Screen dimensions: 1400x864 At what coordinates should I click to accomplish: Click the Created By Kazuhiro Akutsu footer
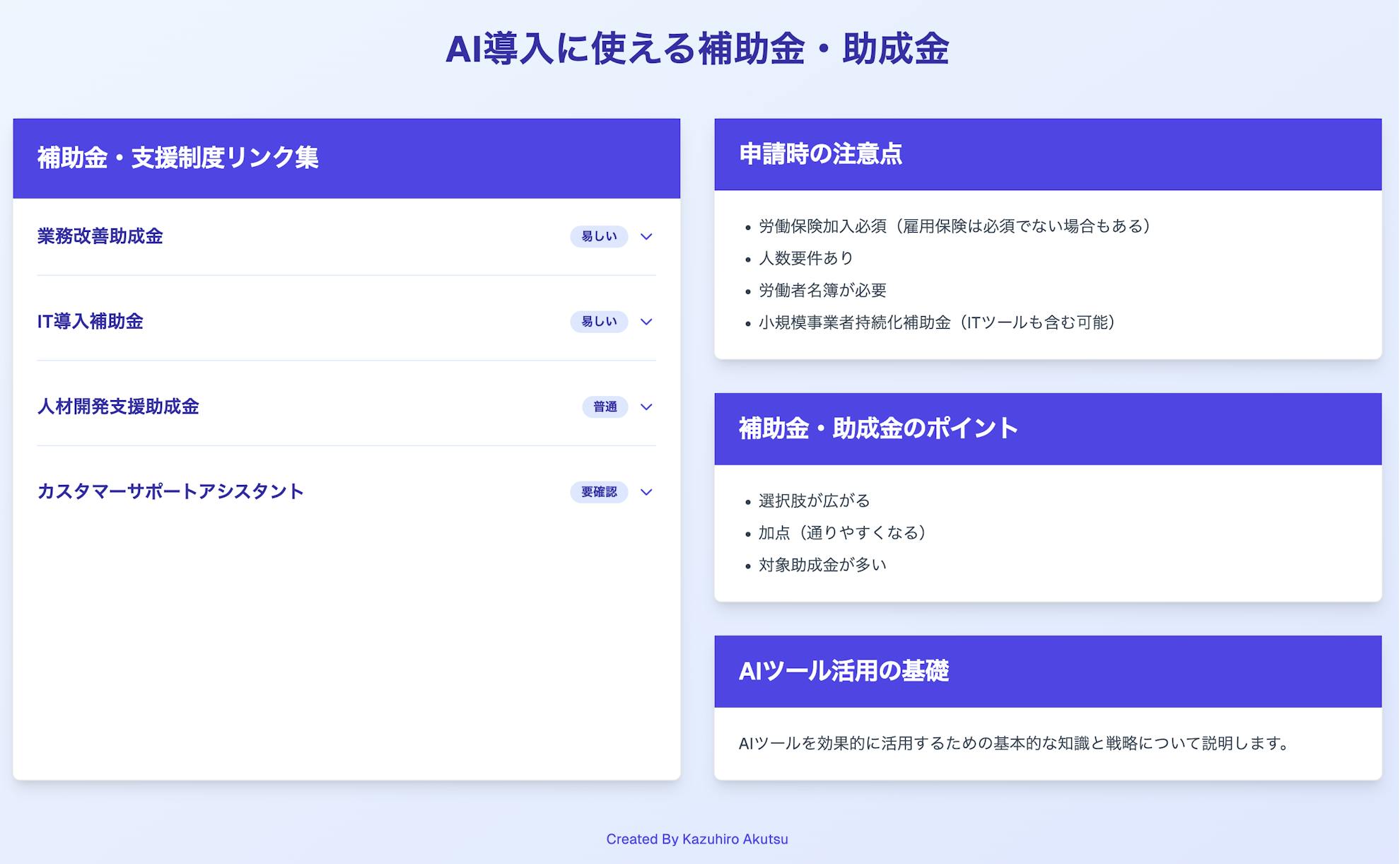click(x=696, y=839)
